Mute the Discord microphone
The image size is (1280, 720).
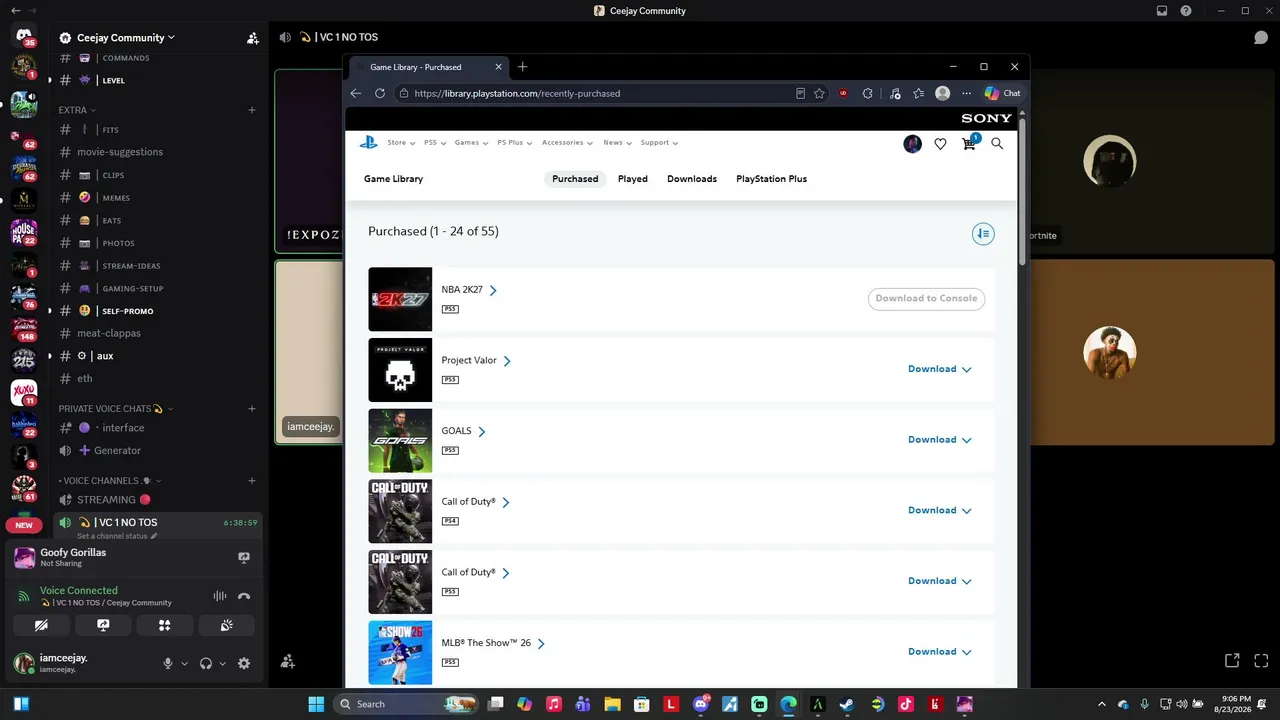pyautogui.click(x=168, y=663)
